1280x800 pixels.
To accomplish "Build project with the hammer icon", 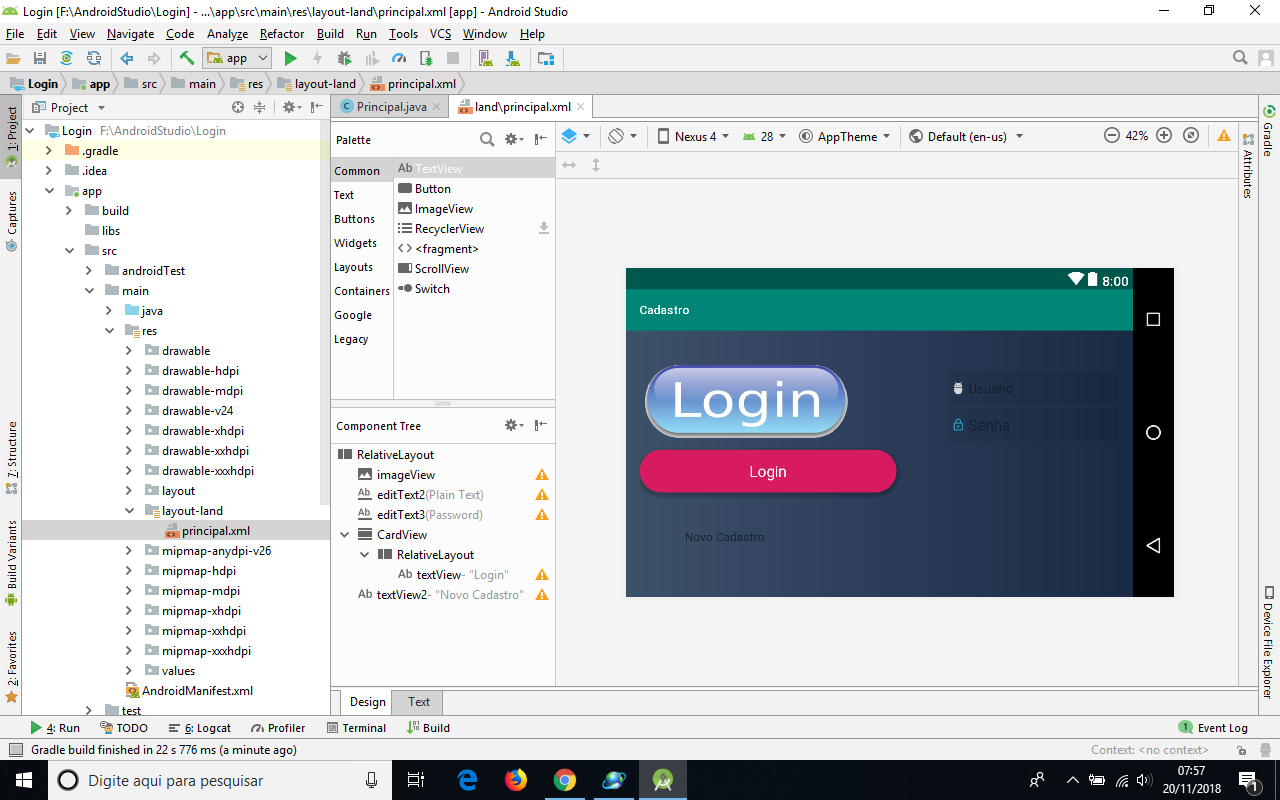I will (187, 58).
